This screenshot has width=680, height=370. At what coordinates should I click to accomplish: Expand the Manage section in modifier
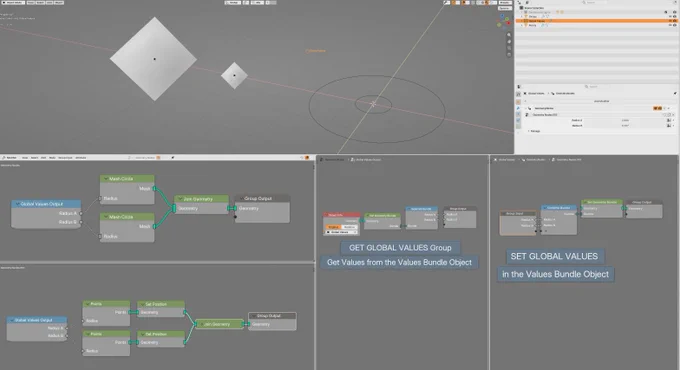529,131
